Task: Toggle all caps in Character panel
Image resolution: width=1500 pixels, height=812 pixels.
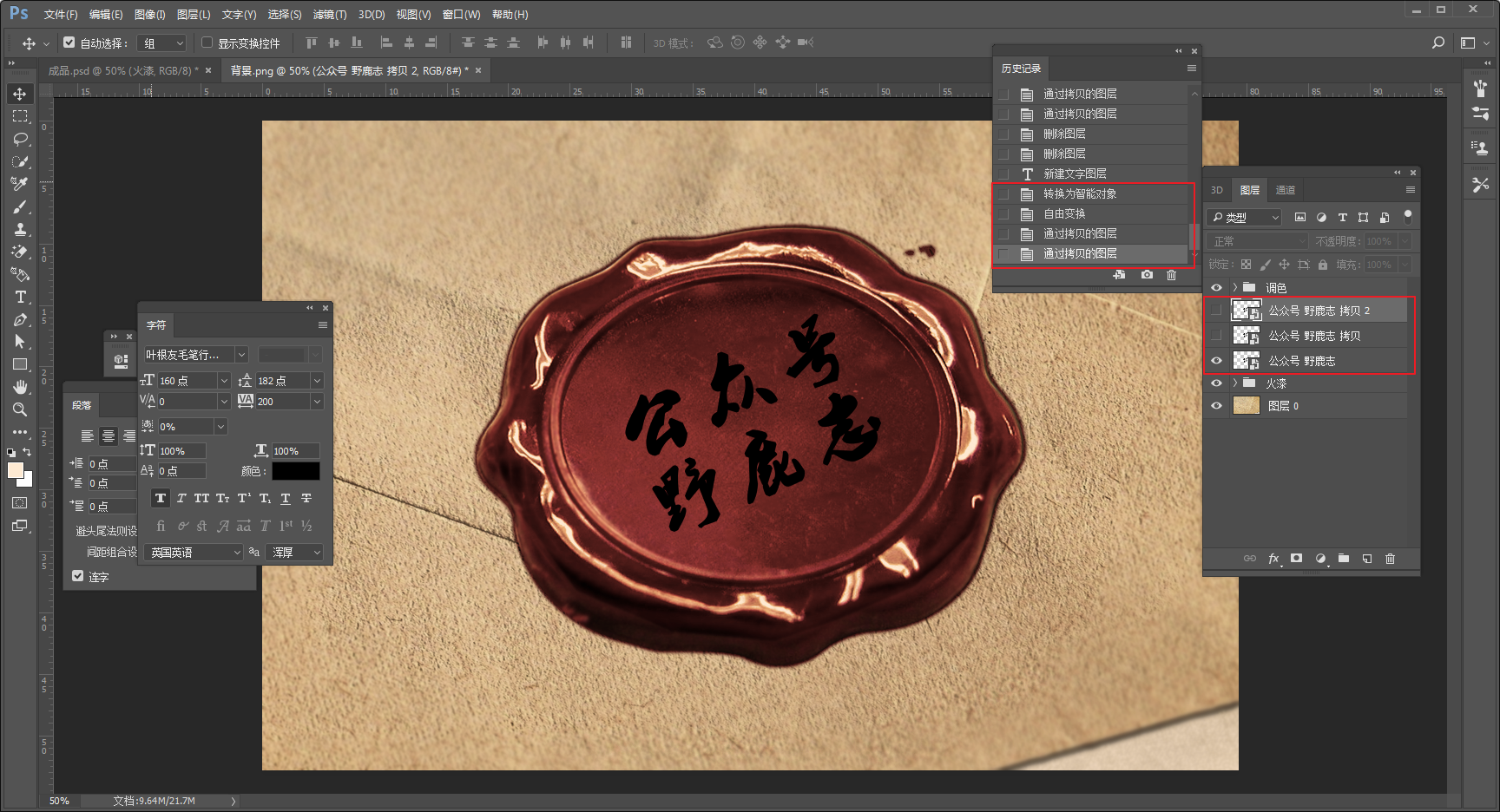Action: coord(202,498)
